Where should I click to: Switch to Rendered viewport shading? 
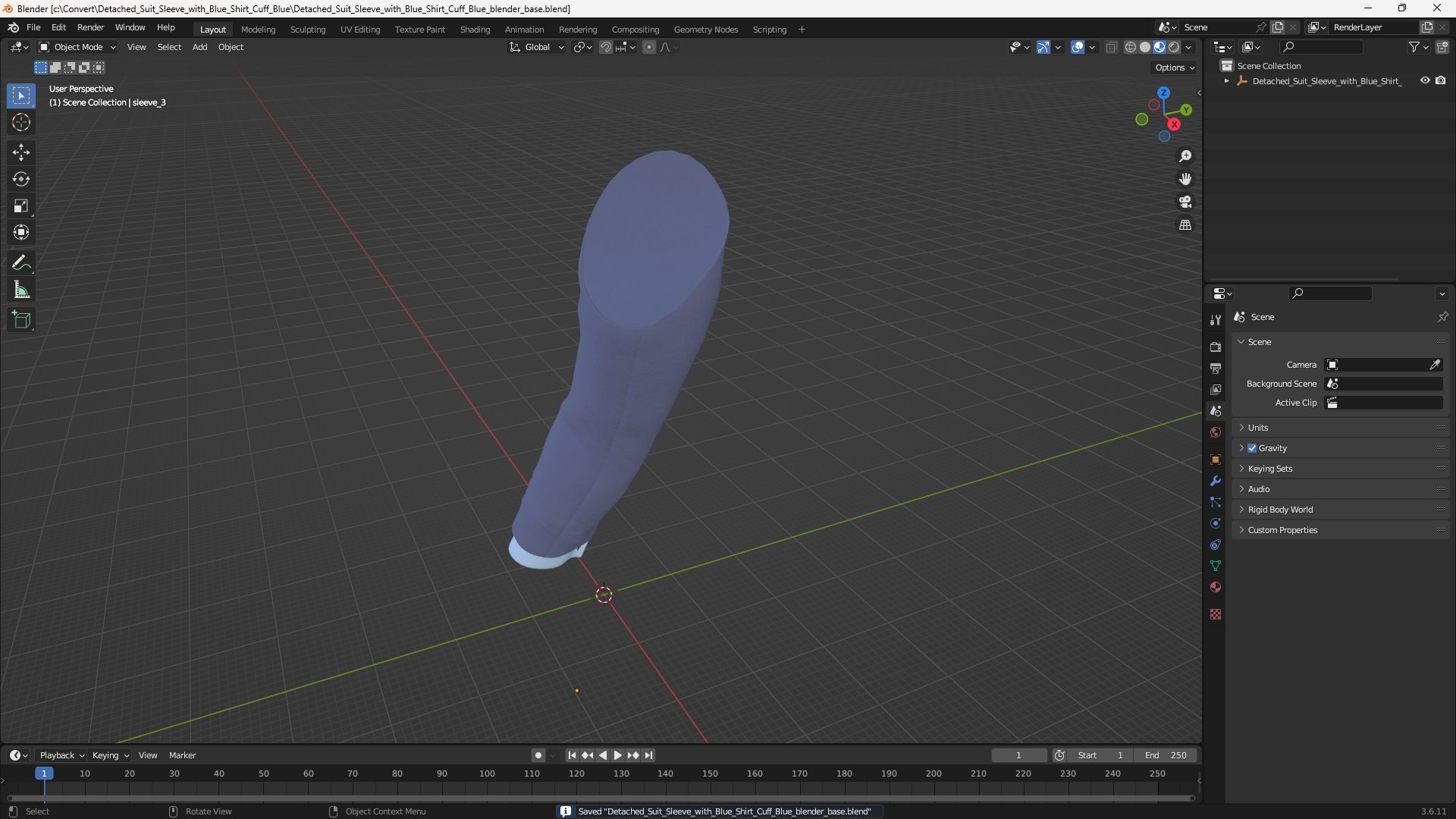point(1174,47)
